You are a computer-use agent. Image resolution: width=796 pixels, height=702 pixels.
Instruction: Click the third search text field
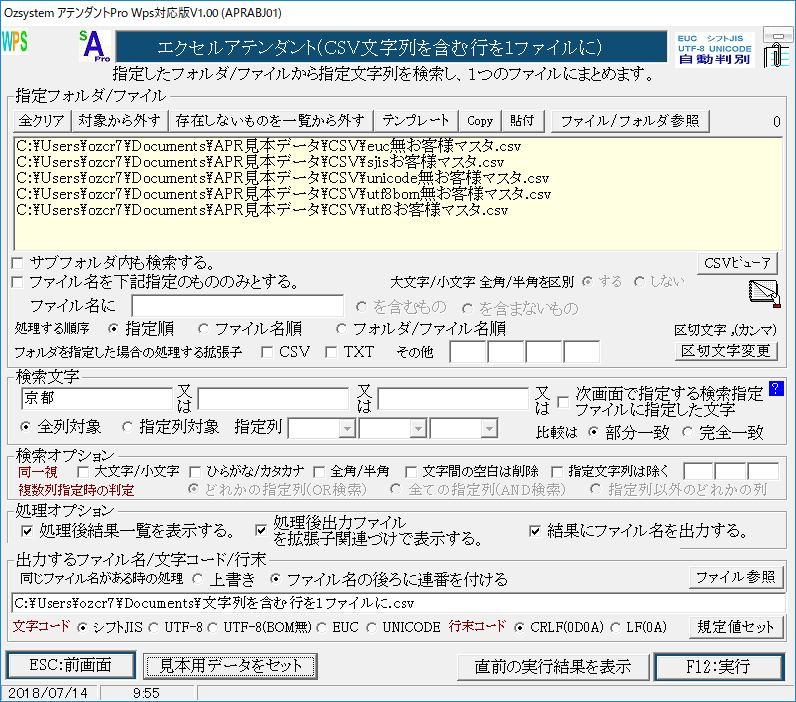[x=453, y=398]
